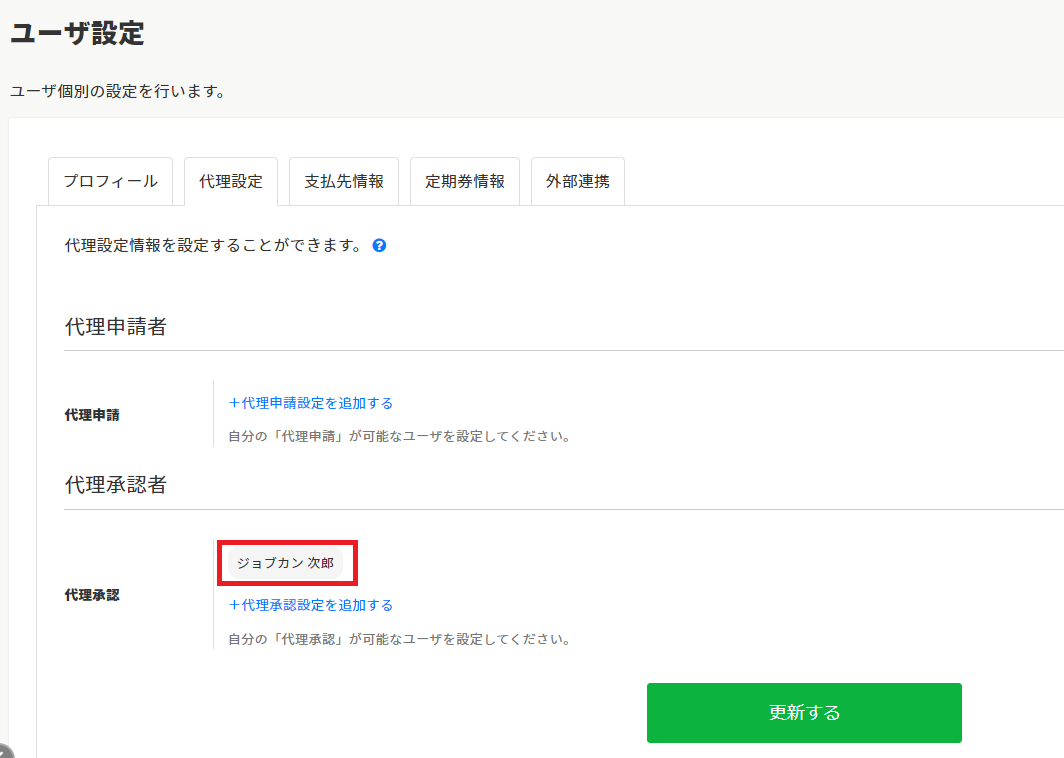
Task: Go to the 定期券情報 tab
Action: coord(465,182)
